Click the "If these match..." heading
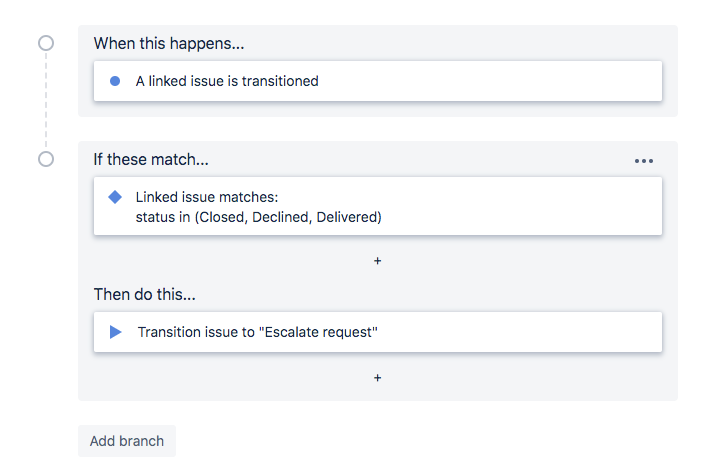Image resolution: width=712 pixels, height=475 pixels. (151, 160)
